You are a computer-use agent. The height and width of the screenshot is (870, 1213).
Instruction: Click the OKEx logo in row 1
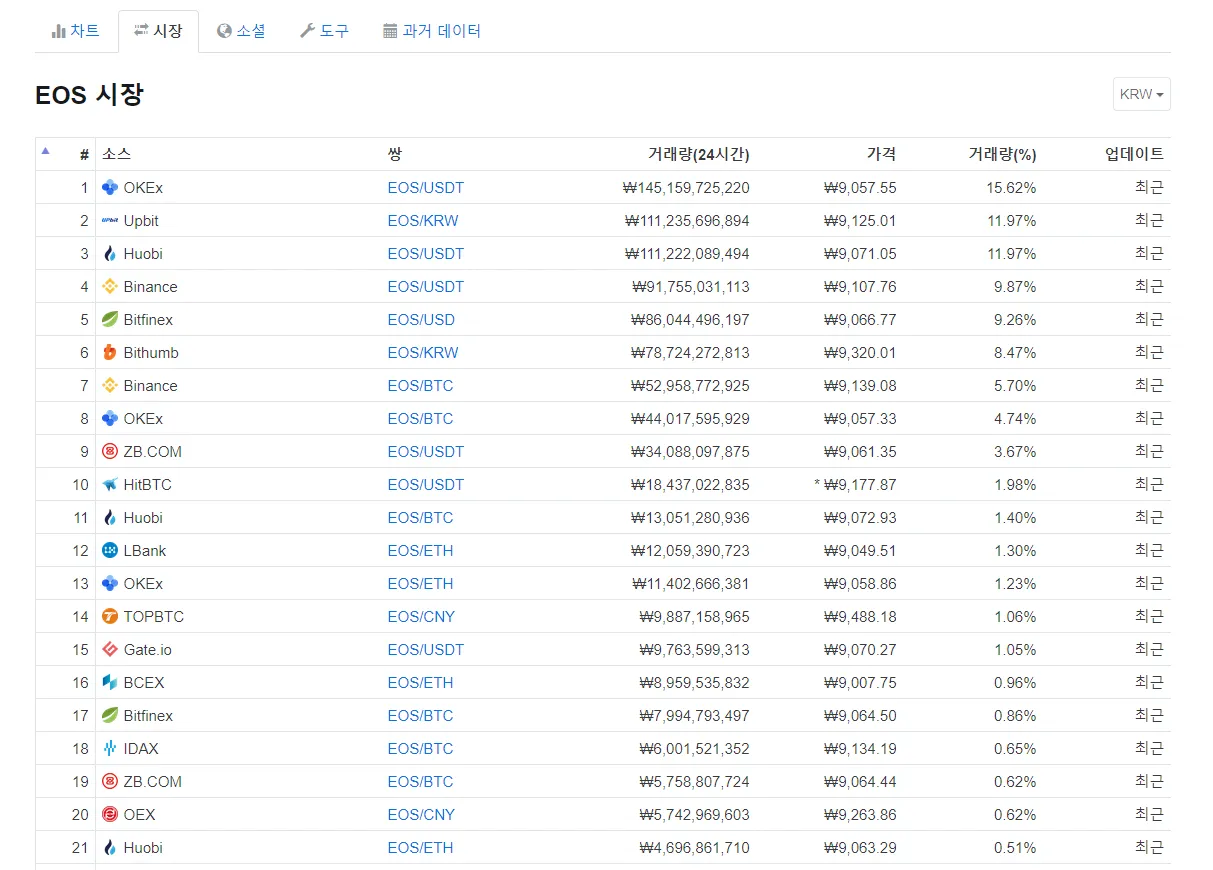[110, 187]
